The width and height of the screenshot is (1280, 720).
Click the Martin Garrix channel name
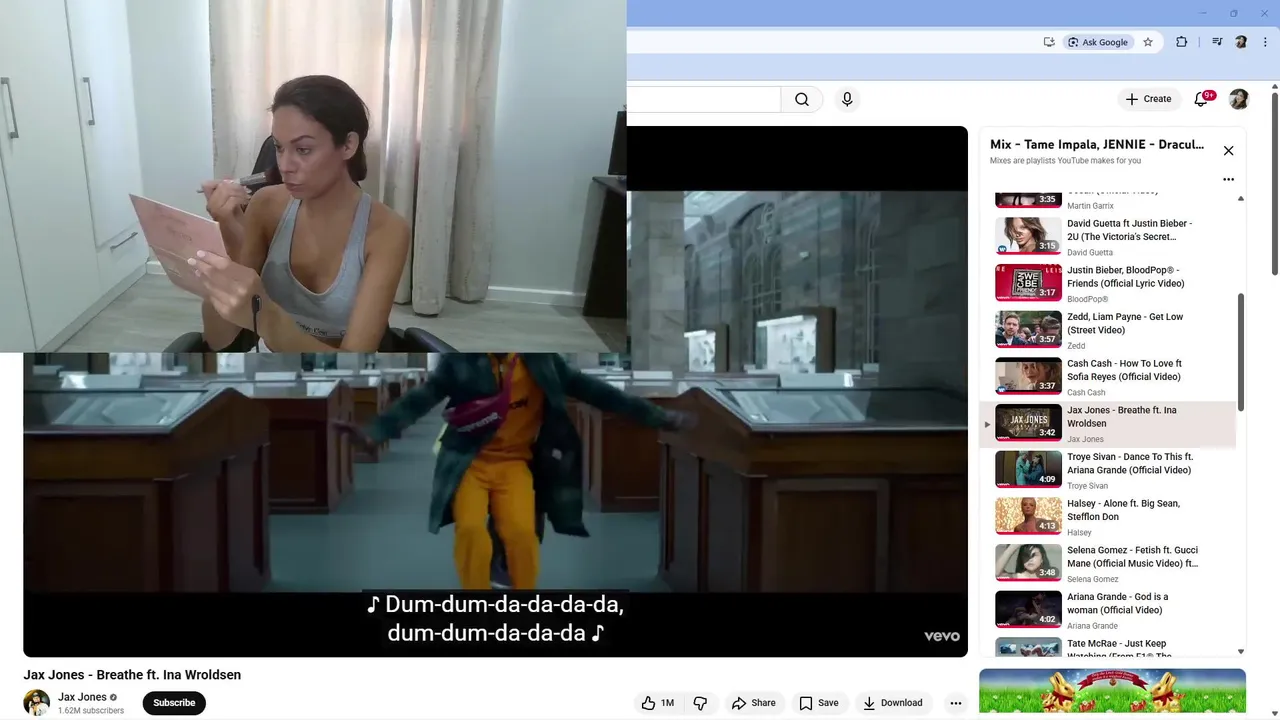pos(1090,206)
